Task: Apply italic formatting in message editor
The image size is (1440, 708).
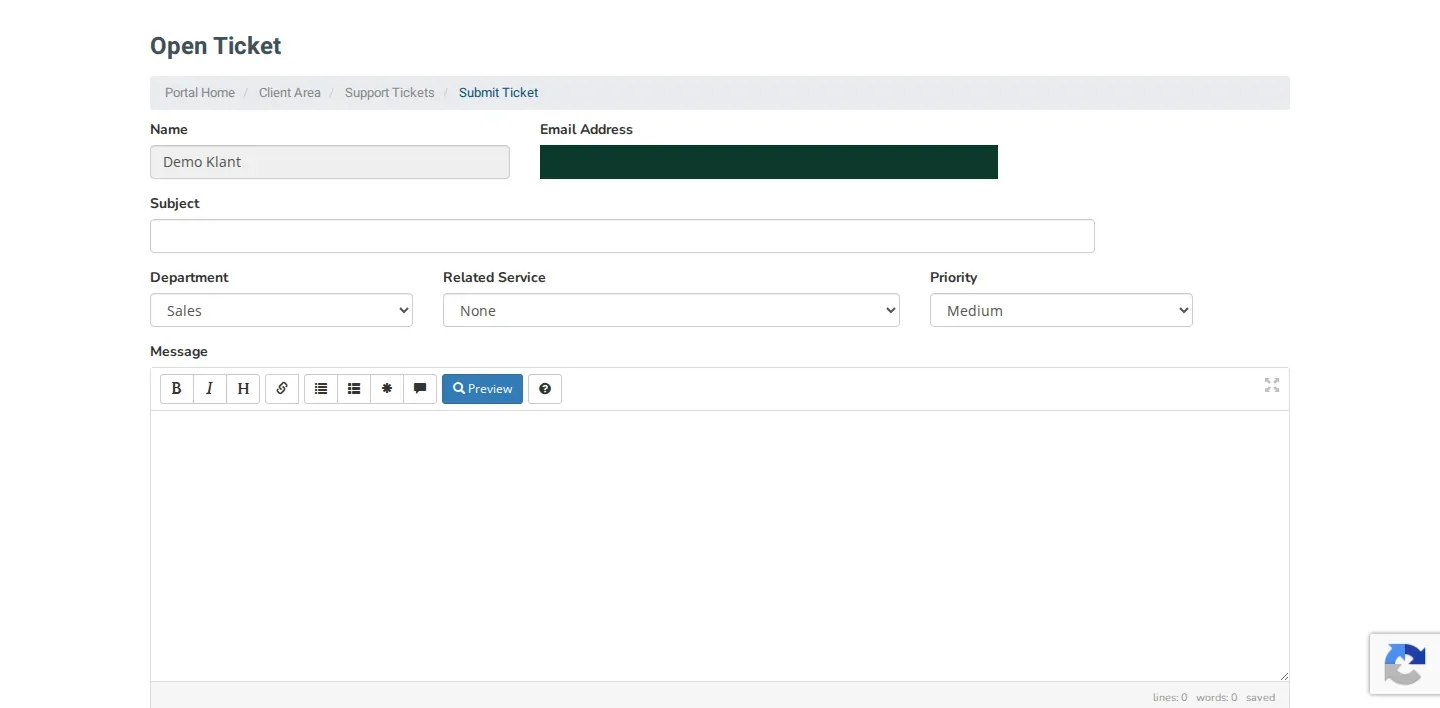Action: pos(210,389)
